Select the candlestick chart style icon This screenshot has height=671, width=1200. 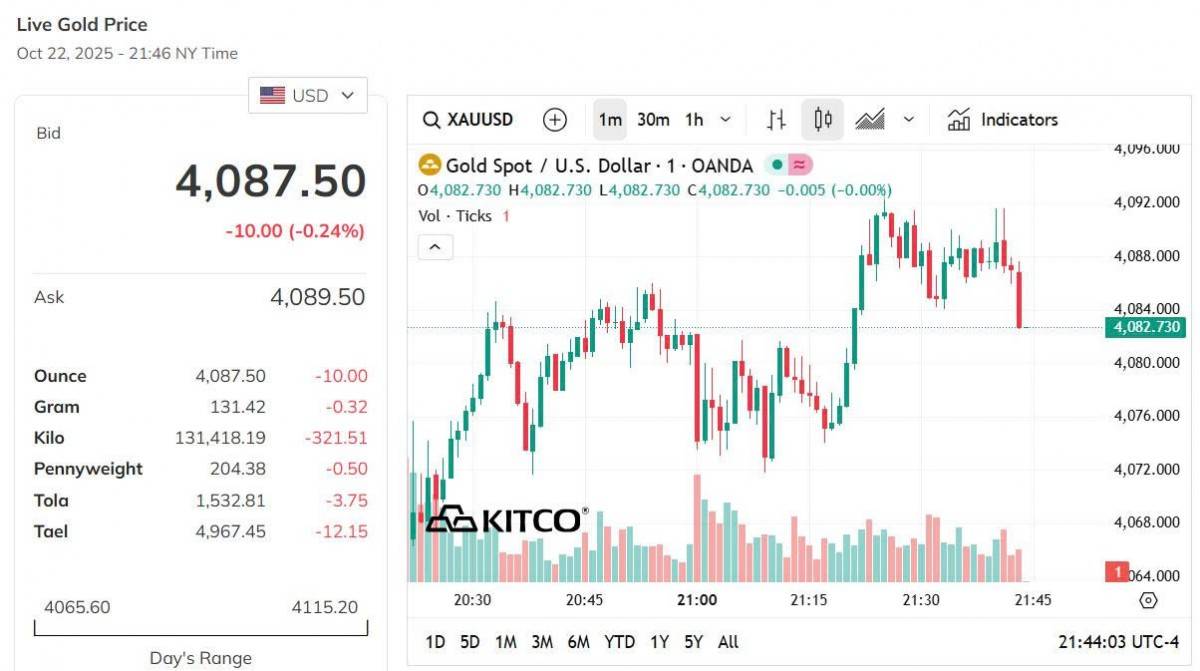822,119
